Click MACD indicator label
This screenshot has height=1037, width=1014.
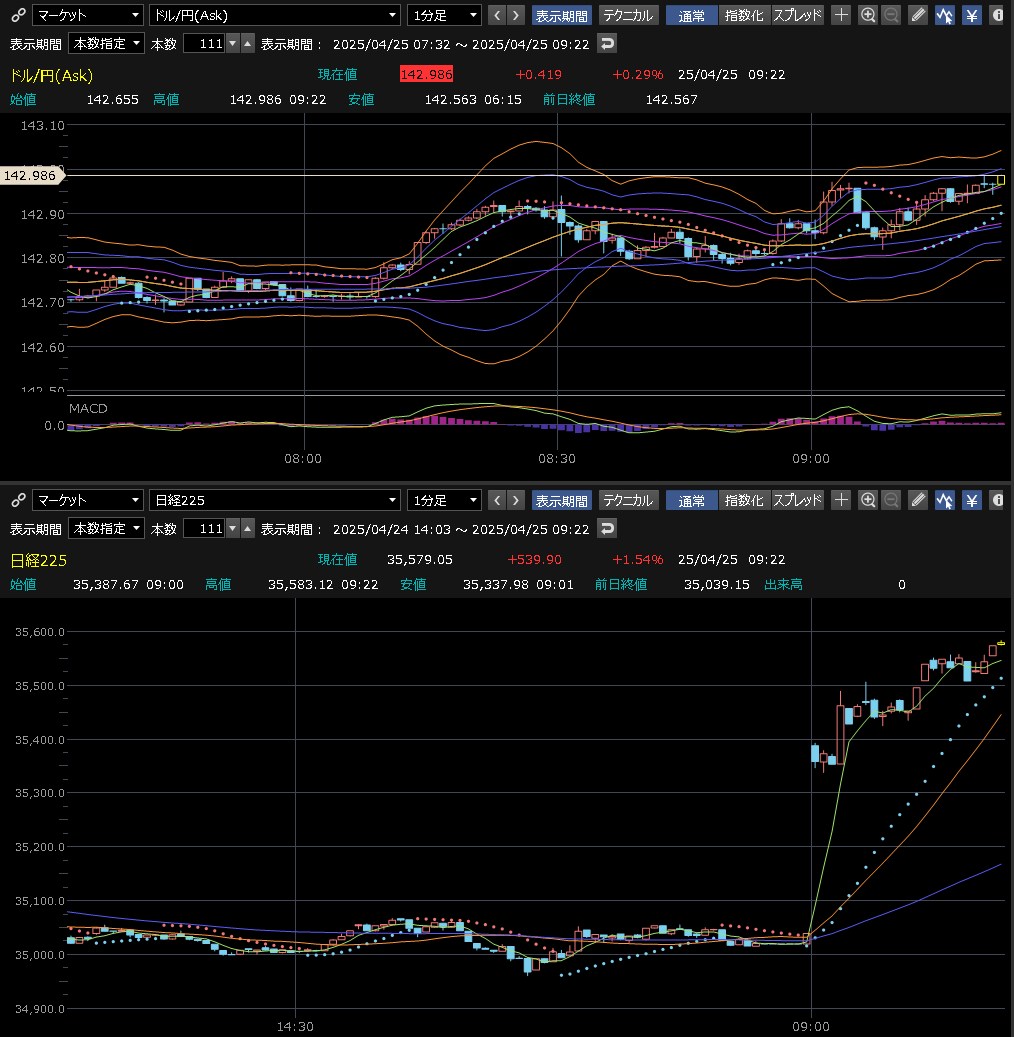[88, 408]
